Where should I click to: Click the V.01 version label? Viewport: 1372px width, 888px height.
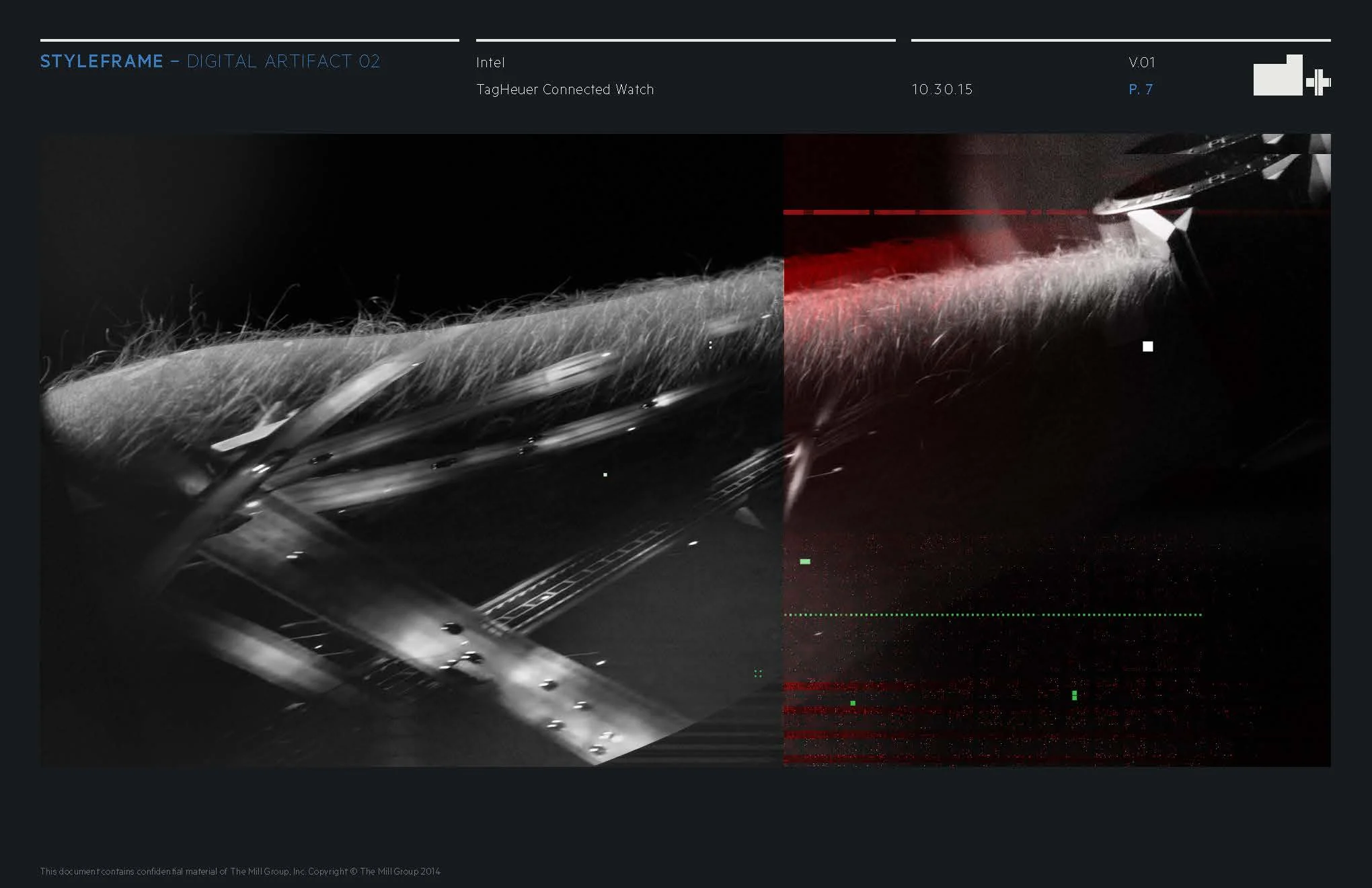coord(1141,63)
